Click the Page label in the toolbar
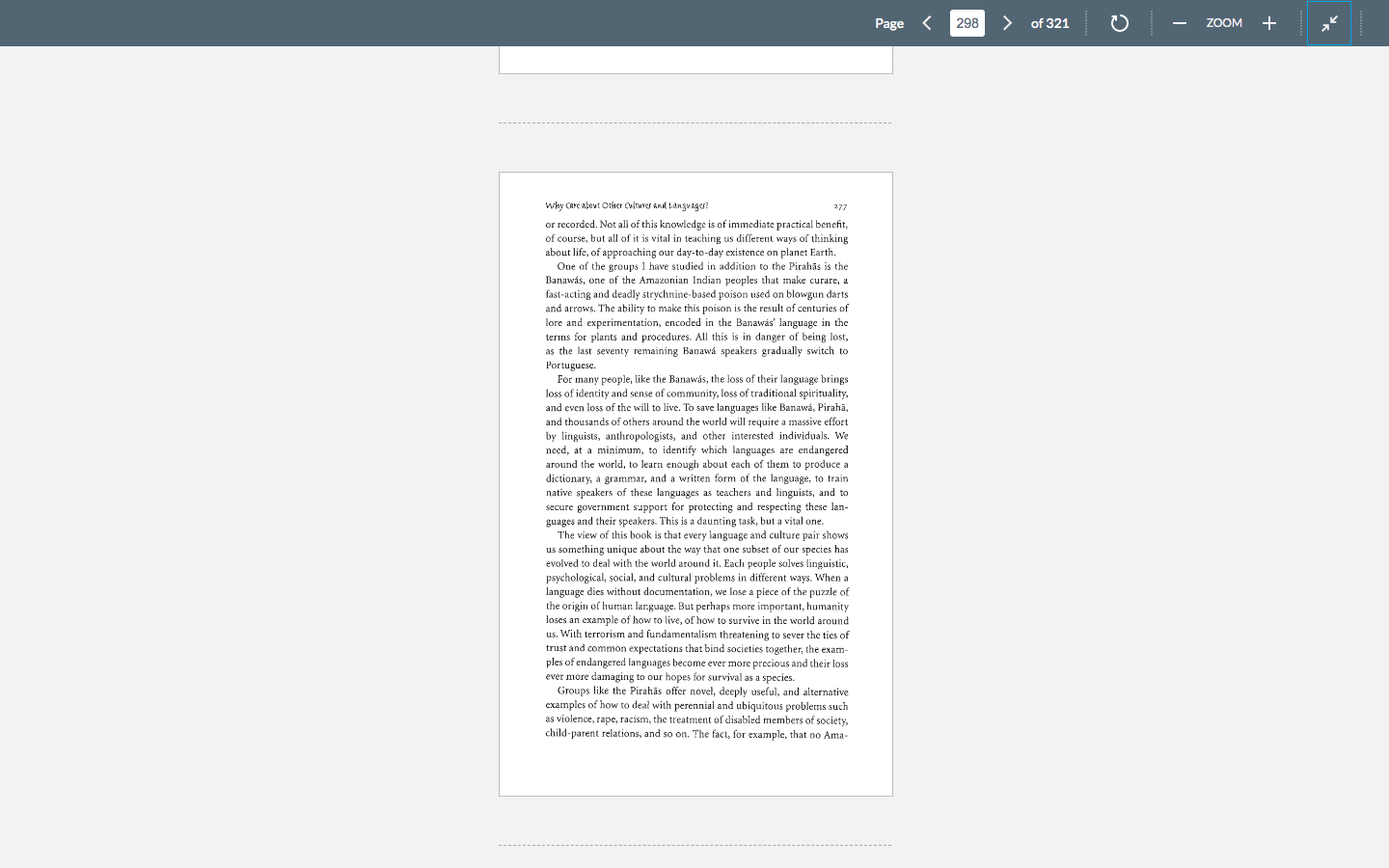1389x868 pixels. click(x=889, y=22)
